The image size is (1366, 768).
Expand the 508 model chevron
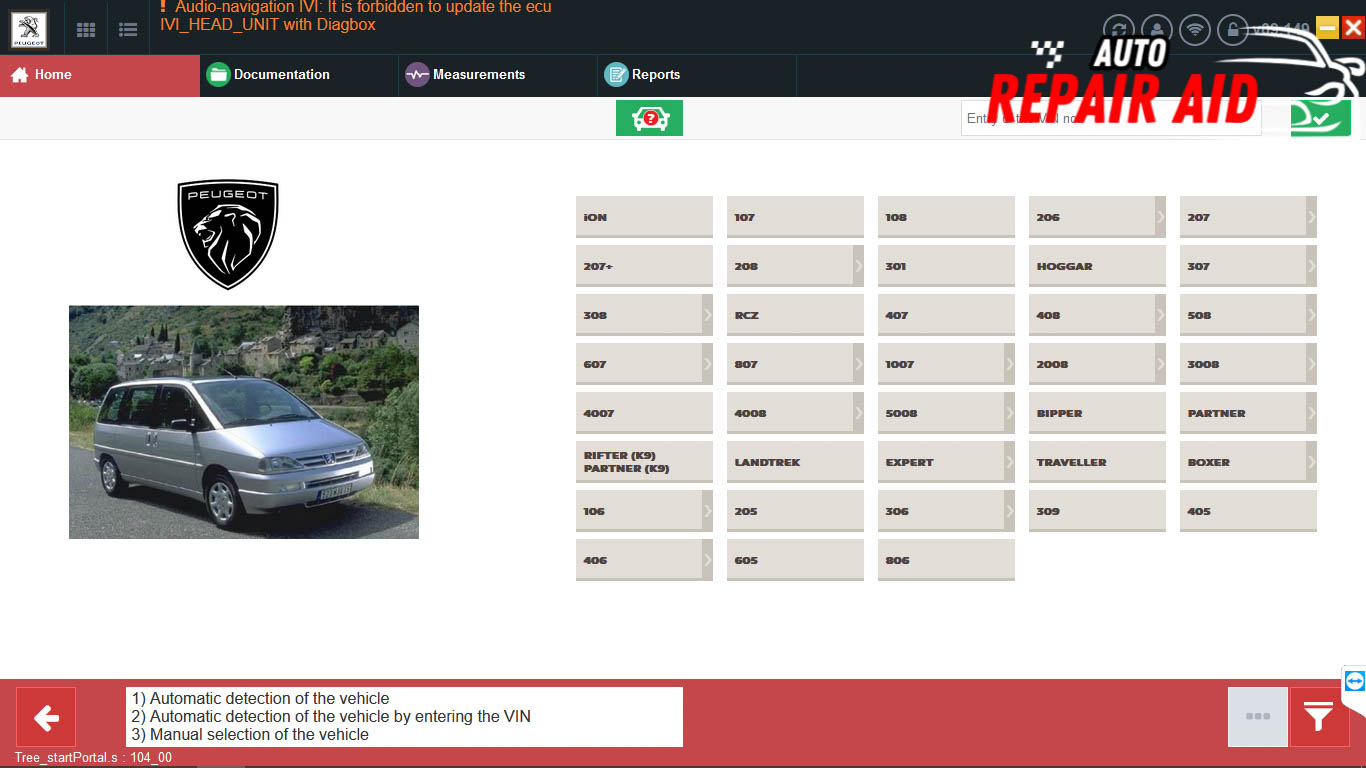[1311, 315]
